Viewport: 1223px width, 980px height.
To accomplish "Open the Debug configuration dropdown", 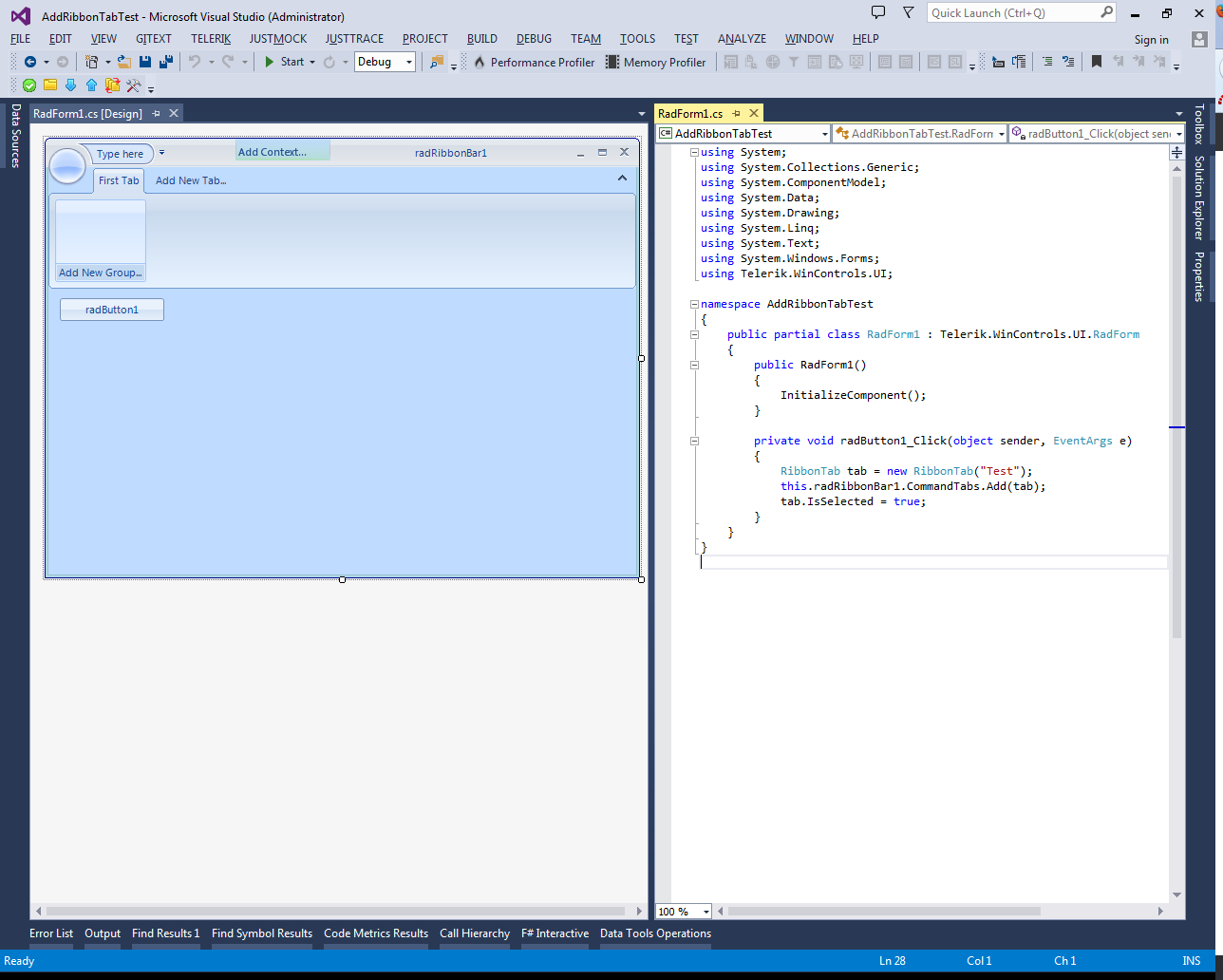I will [x=409, y=62].
